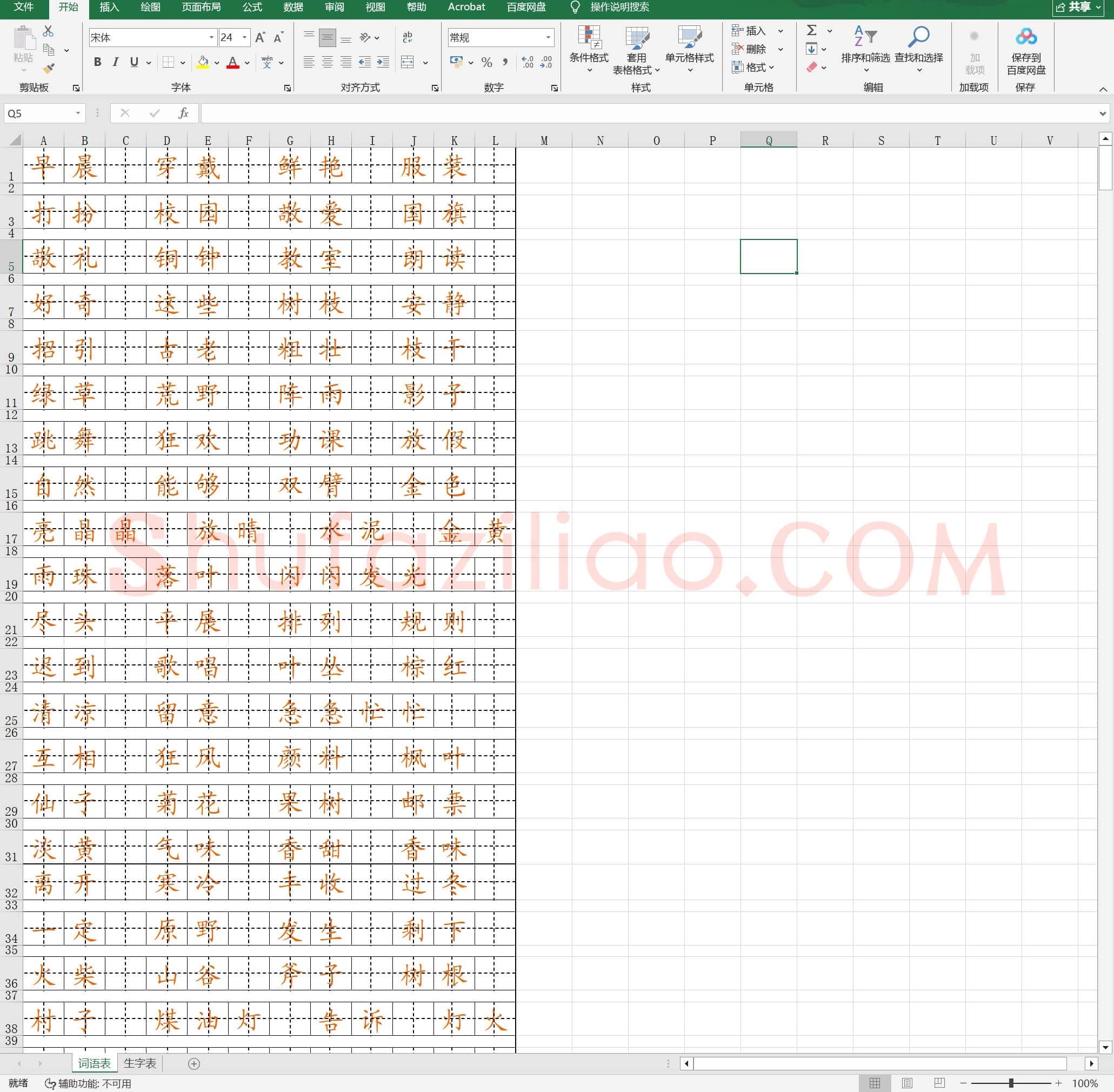Viewport: 1114px width, 1092px height.
Task: Click the phonetic guide wén icon
Action: click(x=267, y=62)
